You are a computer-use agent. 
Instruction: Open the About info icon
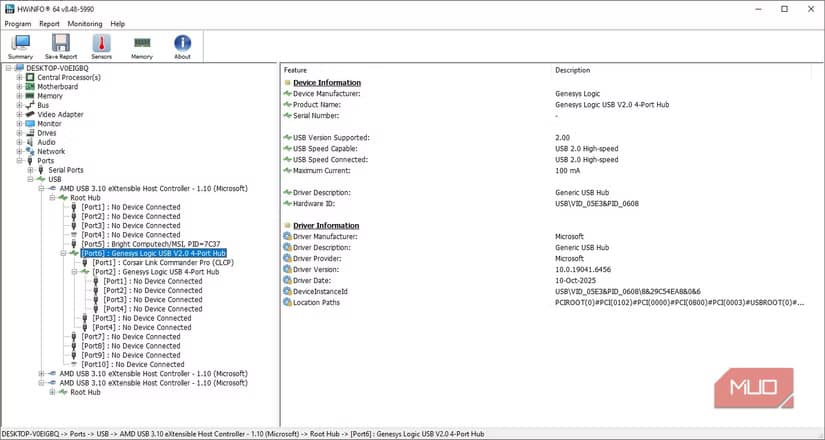pos(183,43)
